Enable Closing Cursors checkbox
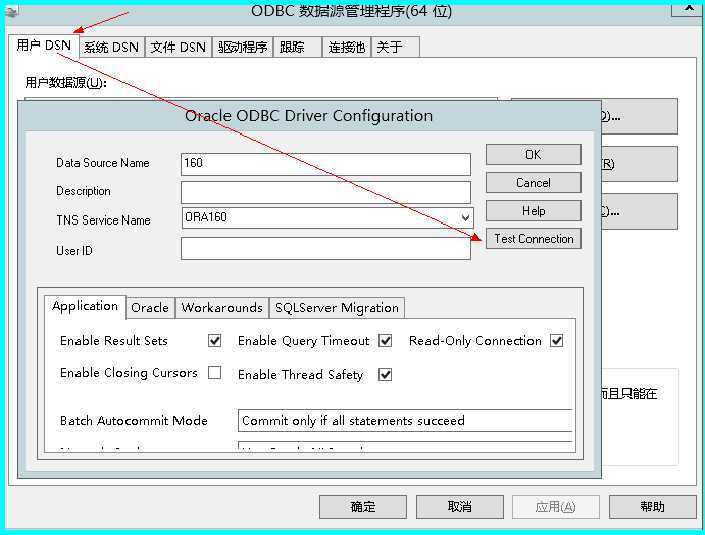The height and width of the screenshot is (535, 705). 214,373
